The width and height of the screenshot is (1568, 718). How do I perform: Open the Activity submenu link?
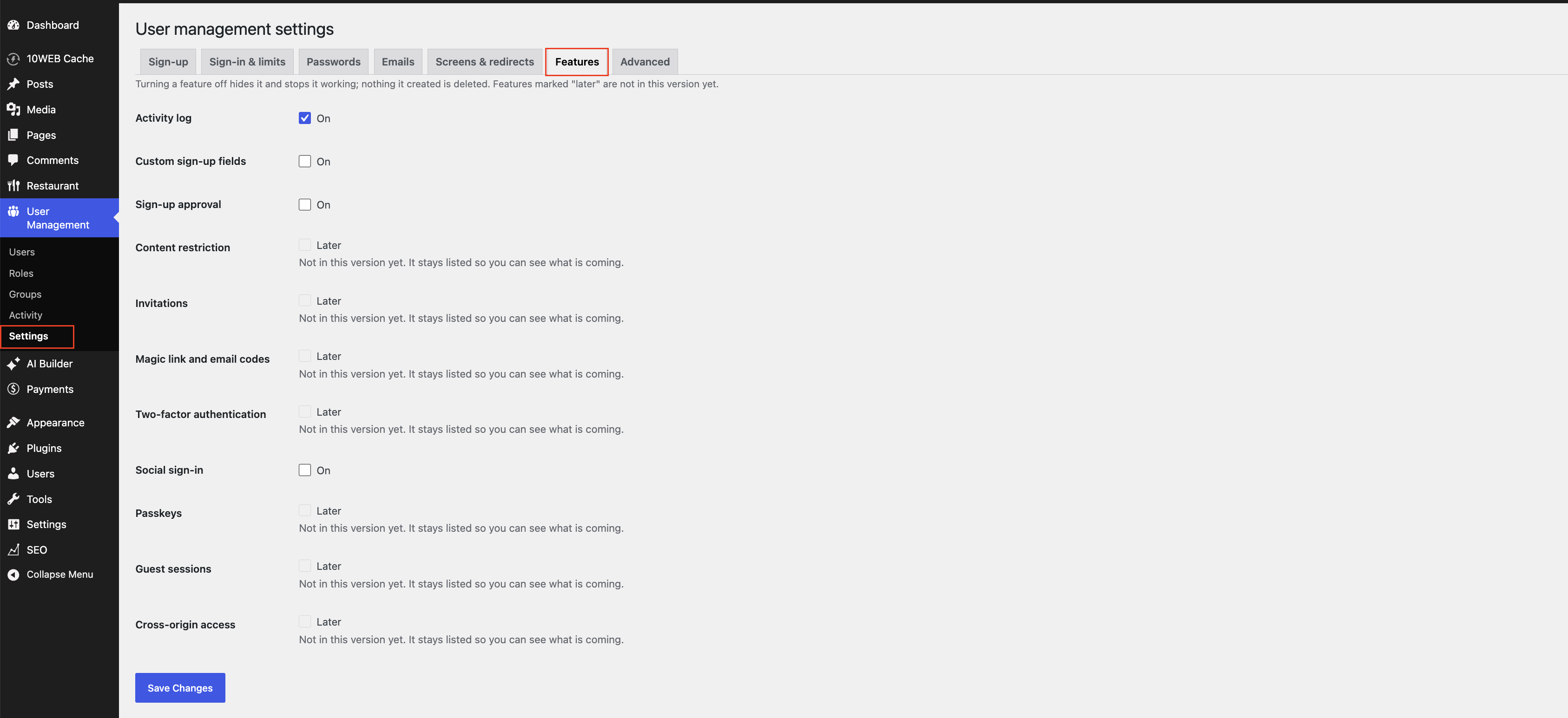[x=26, y=315]
